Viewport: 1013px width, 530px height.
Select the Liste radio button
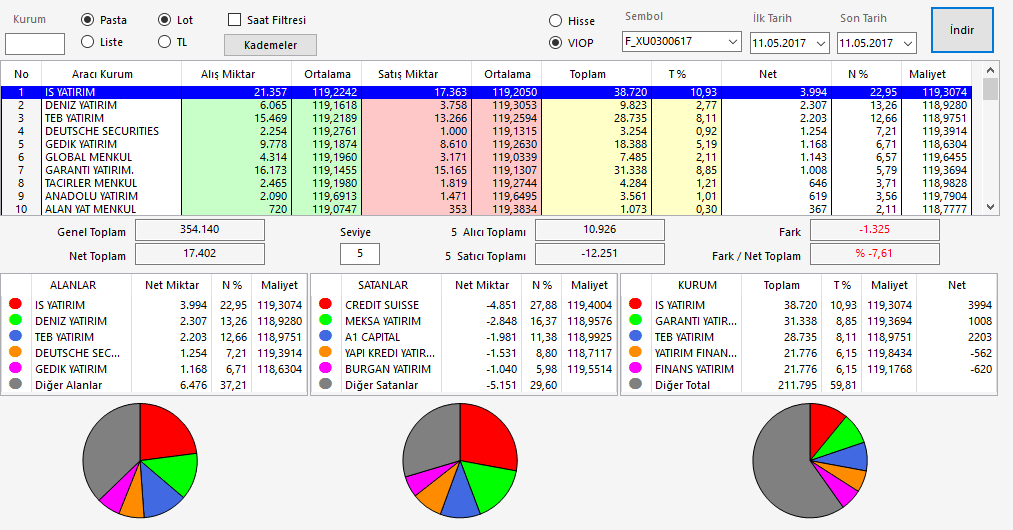coord(87,42)
